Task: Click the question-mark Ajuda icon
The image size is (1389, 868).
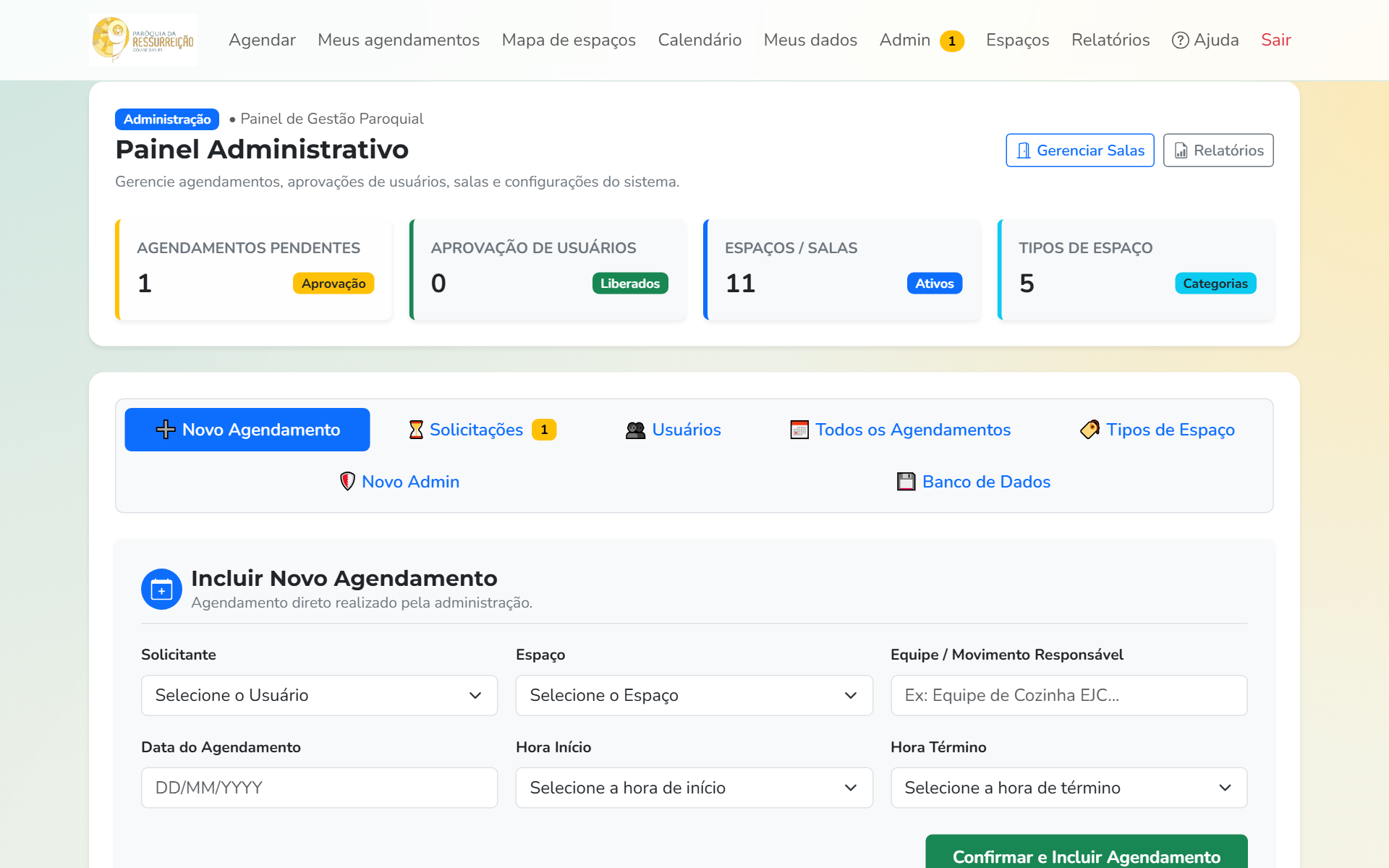Action: [x=1180, y=41]
